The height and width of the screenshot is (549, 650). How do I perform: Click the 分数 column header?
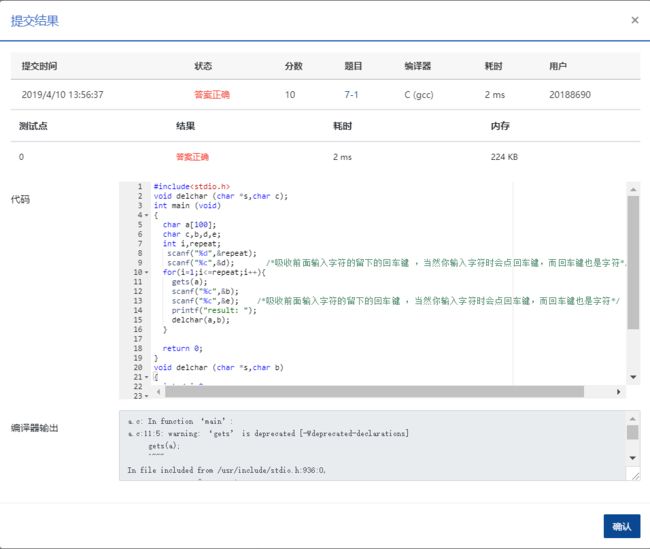coord(293,66)
